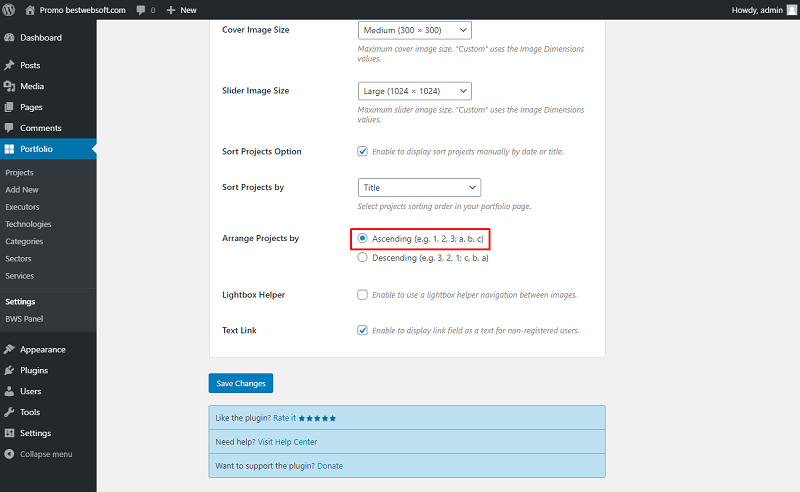This screenshot has width=800, height=492.
Task: Select the Descending radio button
Action: click(x=362, y=257)
